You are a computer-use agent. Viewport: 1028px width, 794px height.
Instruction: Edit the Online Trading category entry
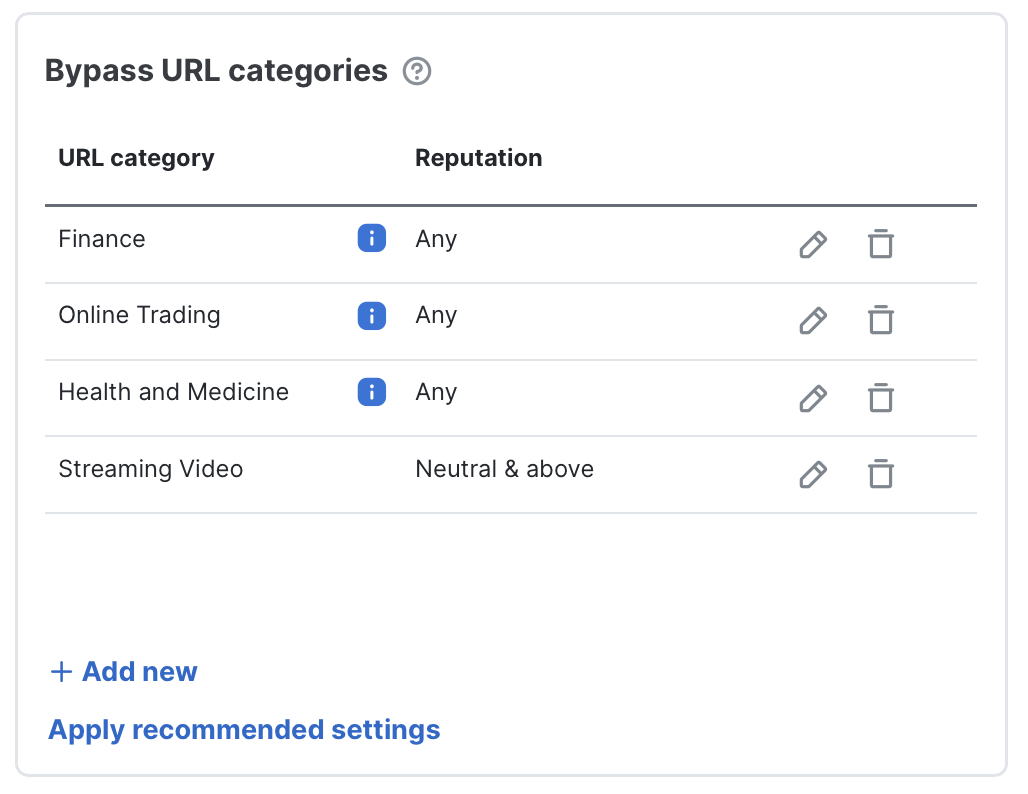[813, 320]
